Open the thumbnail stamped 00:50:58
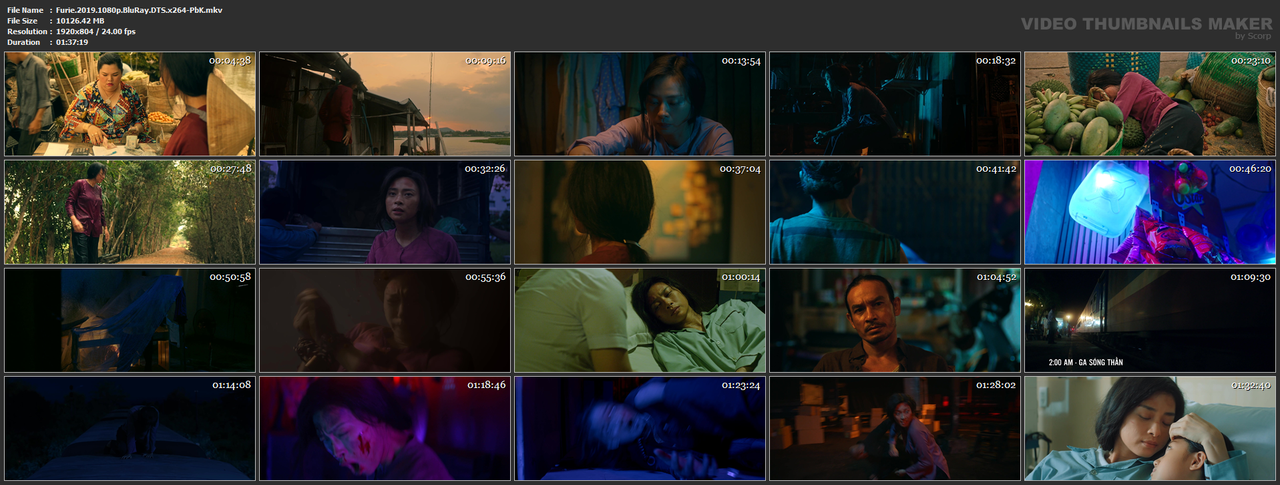 point(130,320)
